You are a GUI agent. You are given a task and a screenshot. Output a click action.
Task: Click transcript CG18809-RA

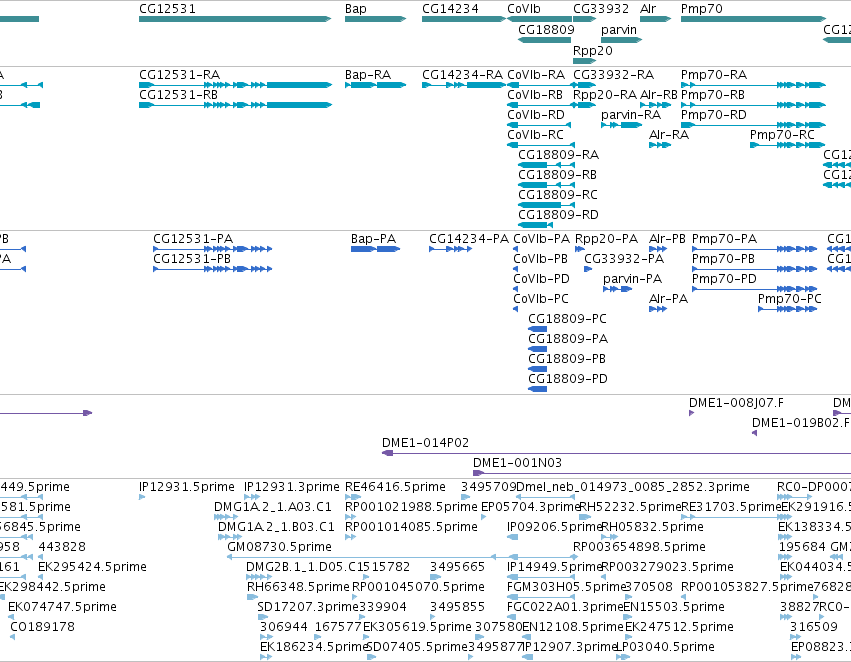558,155
